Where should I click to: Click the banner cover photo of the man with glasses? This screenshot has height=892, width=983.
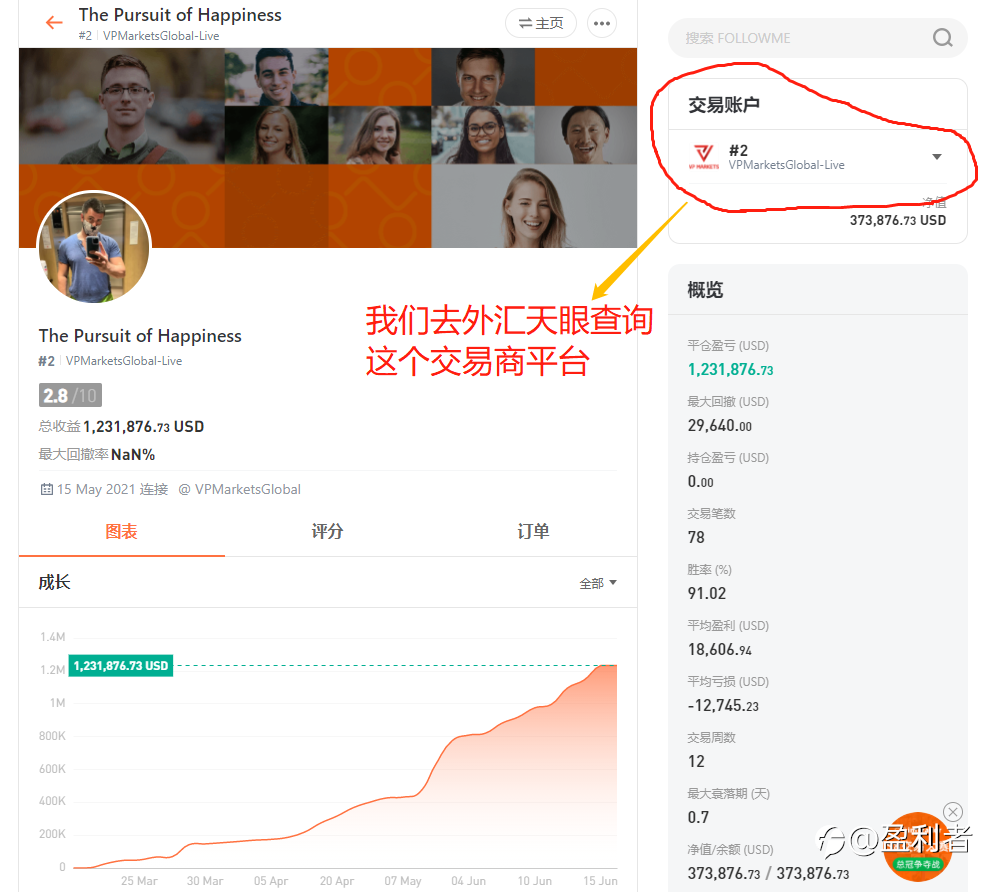point(122,106)
